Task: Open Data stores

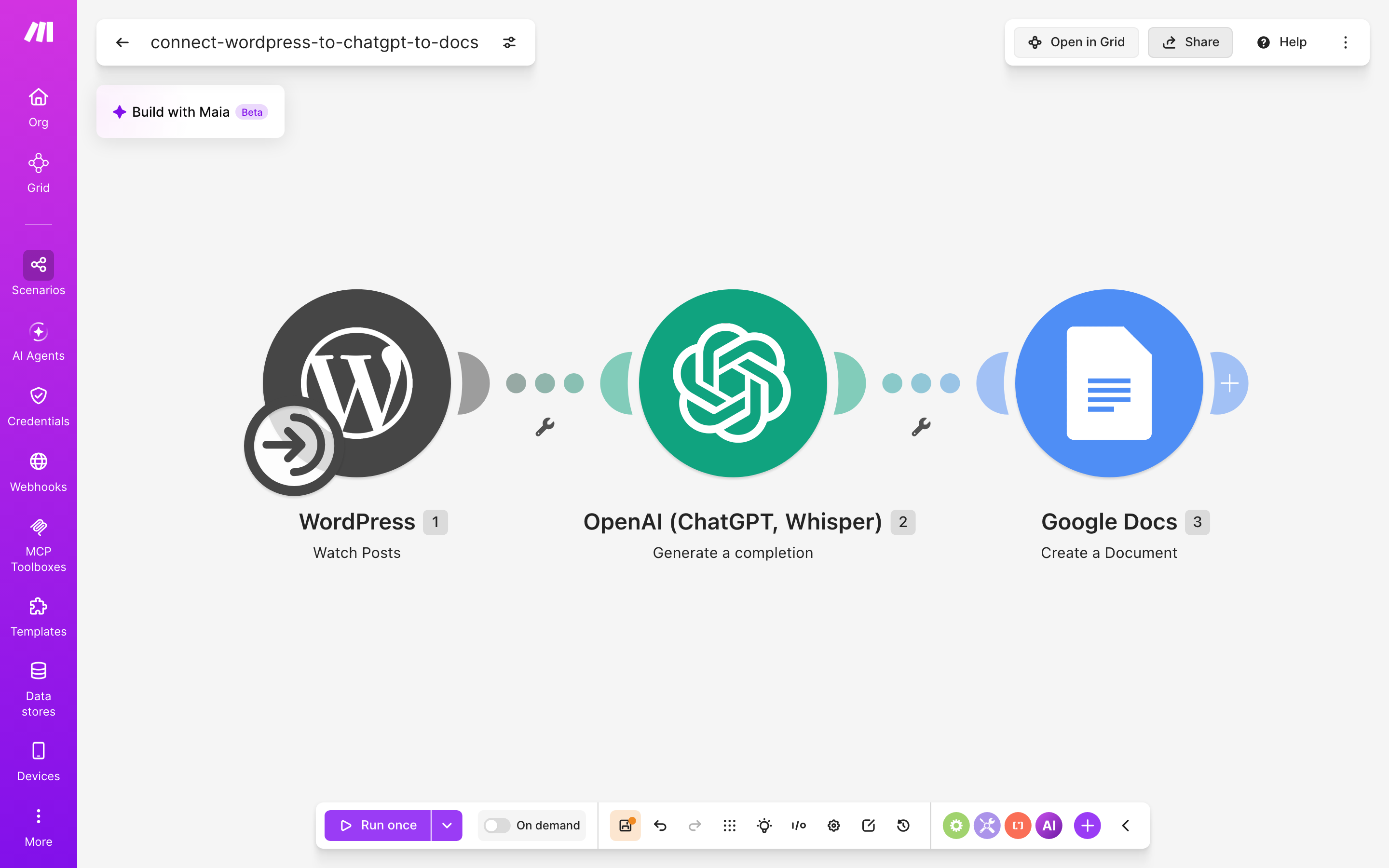Action: pos(39,690)
